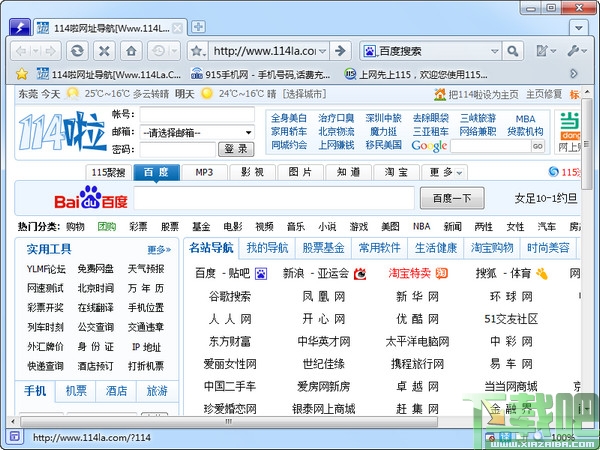Click the house icon by 把114啦设为主页
Screen dimensions: 600x450
[x=440, y=94]
